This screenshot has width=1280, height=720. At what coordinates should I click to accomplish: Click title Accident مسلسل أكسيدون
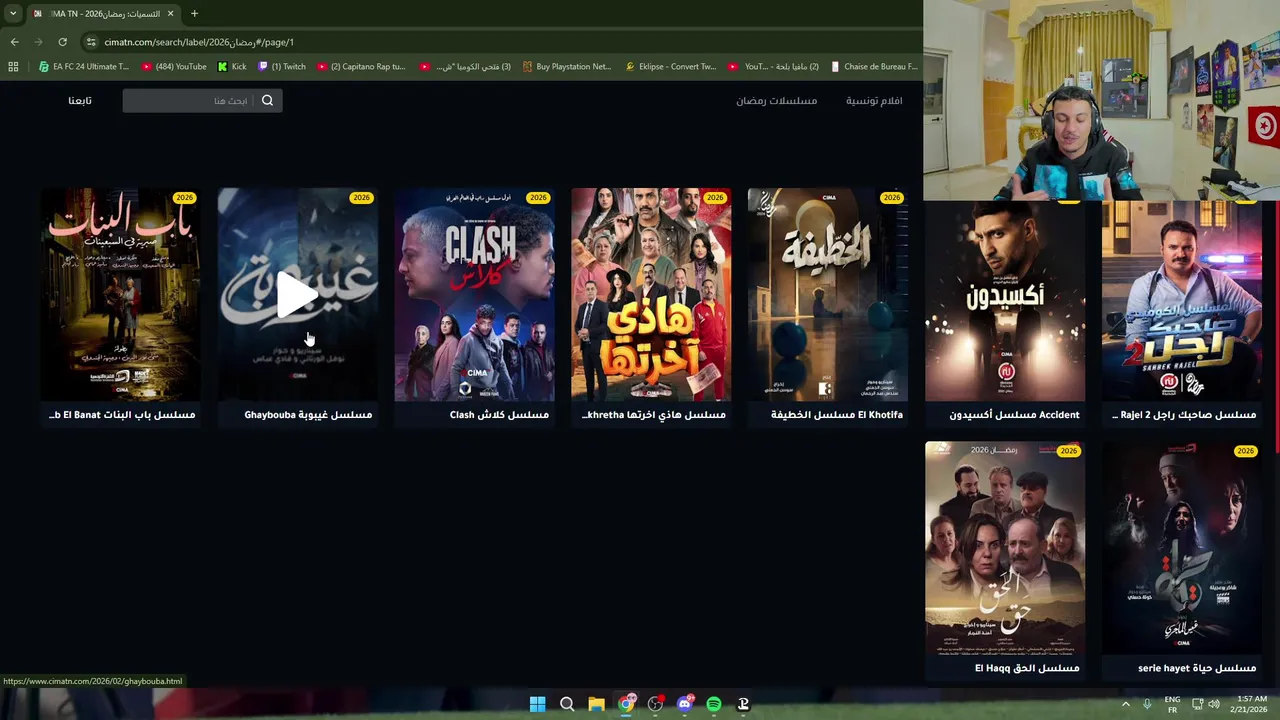click(x=1014, y=415)
